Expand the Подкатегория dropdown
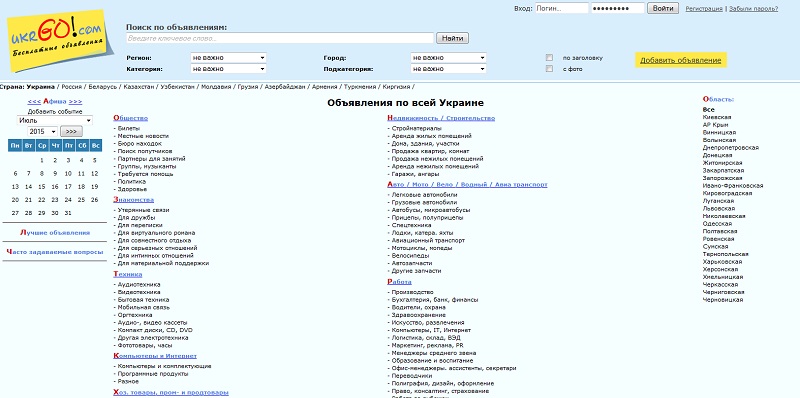This screenshot has width=800, height=398. (x=448, y=69)
